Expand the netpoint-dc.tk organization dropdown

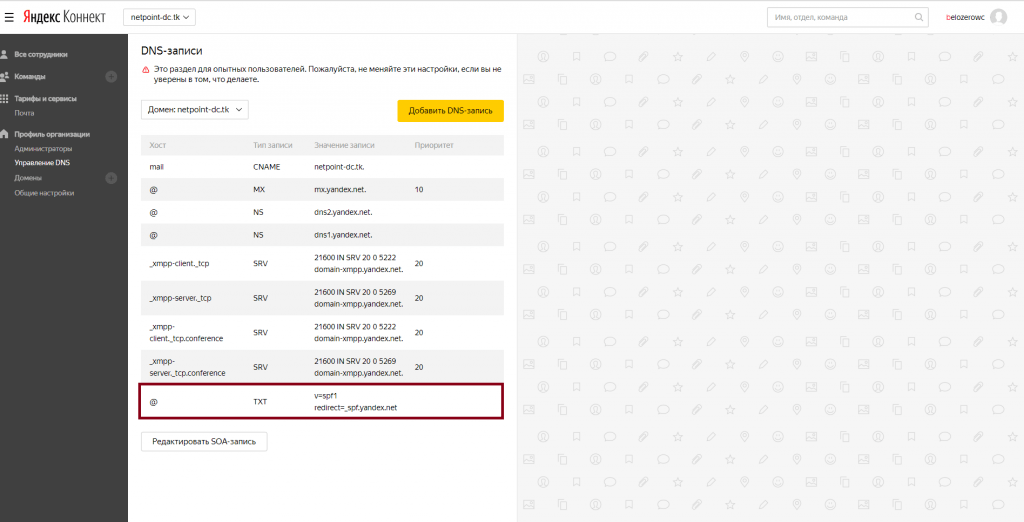click(160, 17)
